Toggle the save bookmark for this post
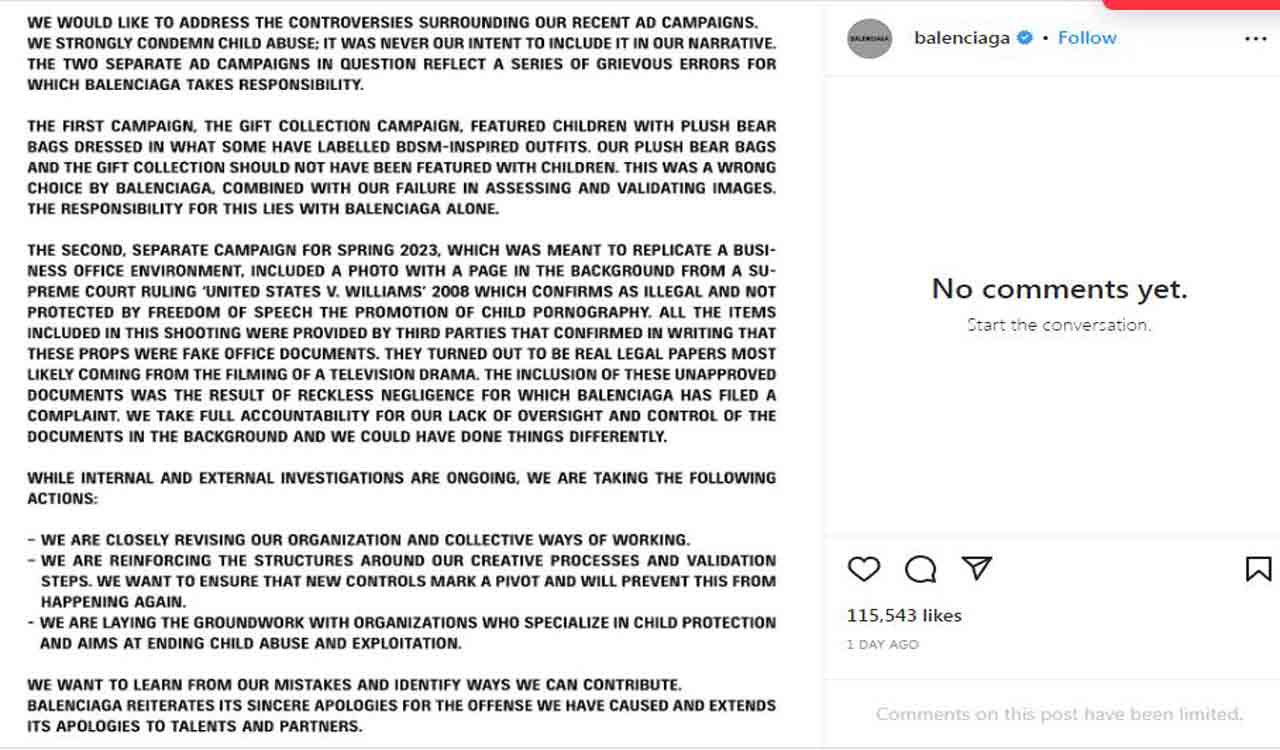 click(x=1256, y=568)
